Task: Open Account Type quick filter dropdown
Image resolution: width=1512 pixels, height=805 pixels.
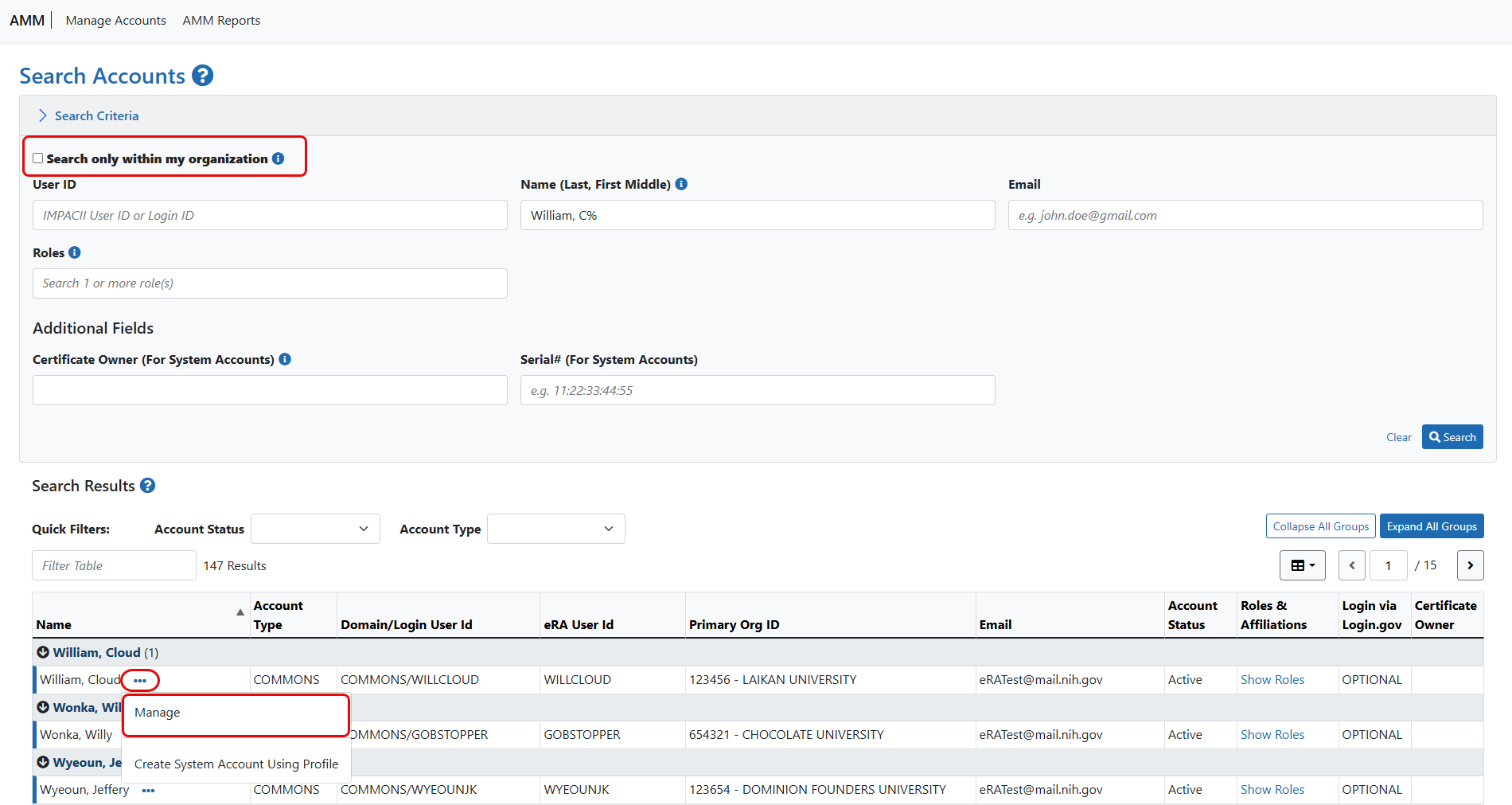Action: pos(556,529)
